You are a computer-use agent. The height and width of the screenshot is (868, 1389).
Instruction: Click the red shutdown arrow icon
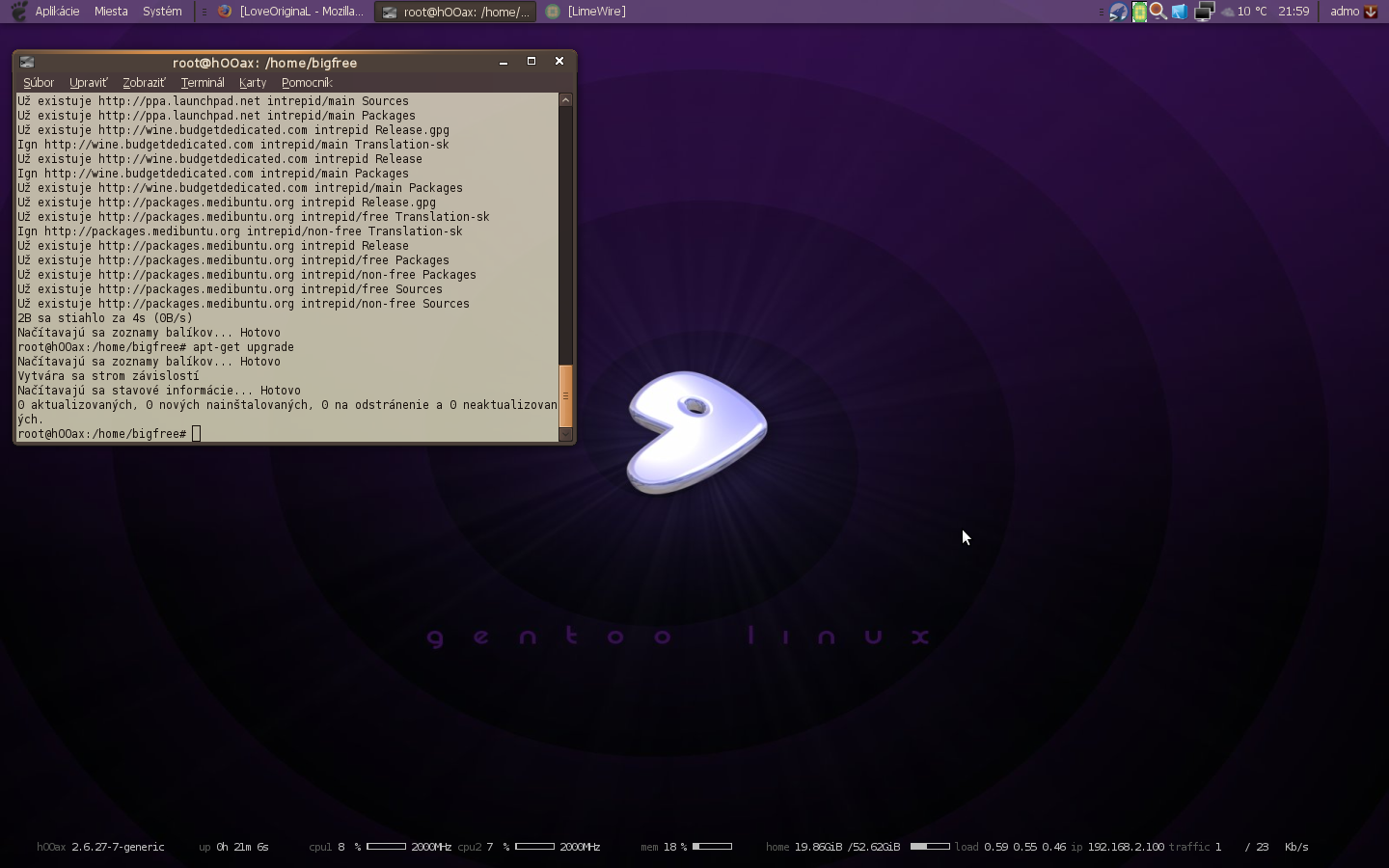click(x=1371, y=12)
